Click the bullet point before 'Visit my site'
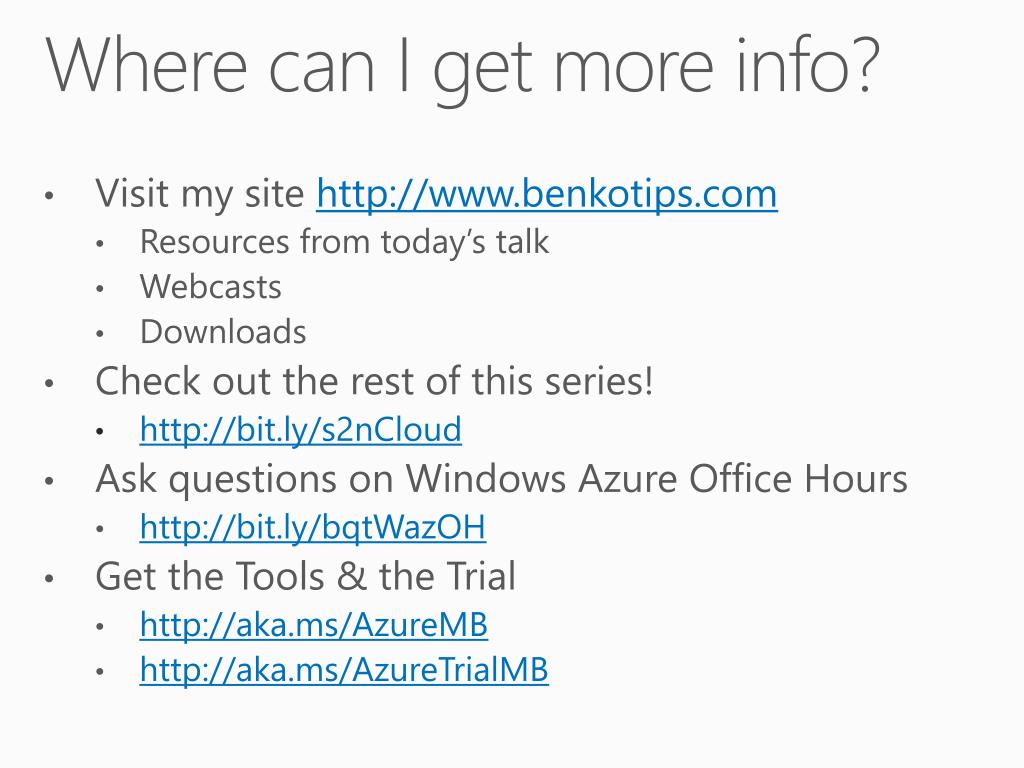The height and width of the screenshot is (768, 1024). pyautogui.click(x=49, y=195)
